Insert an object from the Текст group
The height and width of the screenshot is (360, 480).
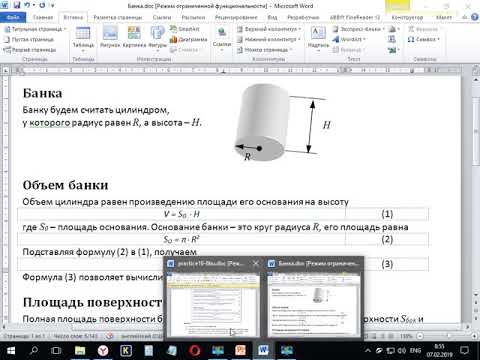[x=393, y=50]
